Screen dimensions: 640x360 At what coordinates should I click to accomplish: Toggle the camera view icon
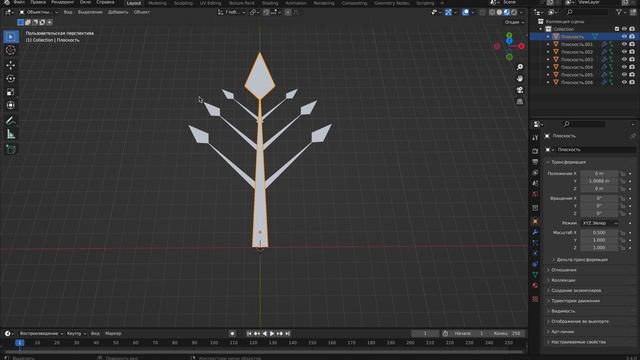[x=520, y=90]
